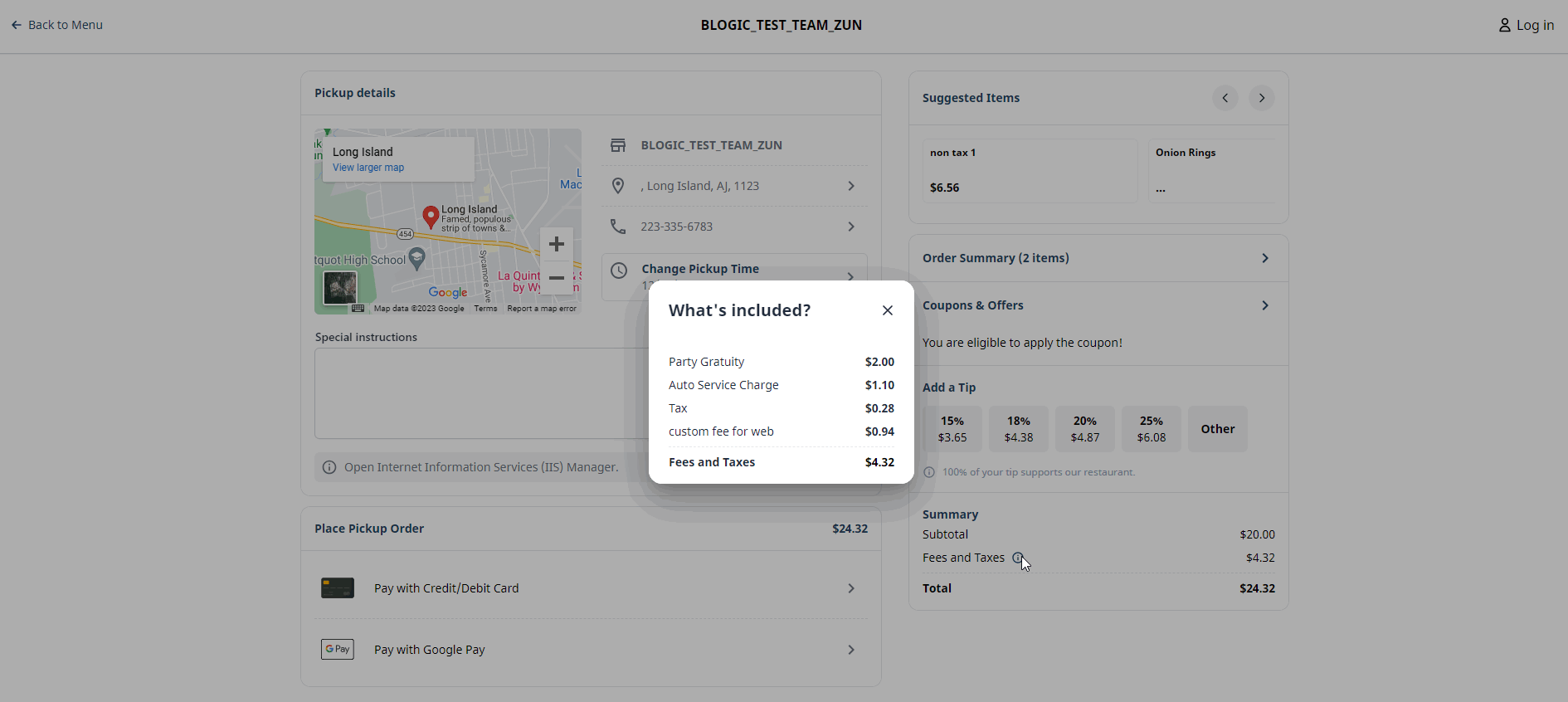The width and height of the screenshot is (1568, 702).
Task: Show next suggested items
Action: [1261, 98]
